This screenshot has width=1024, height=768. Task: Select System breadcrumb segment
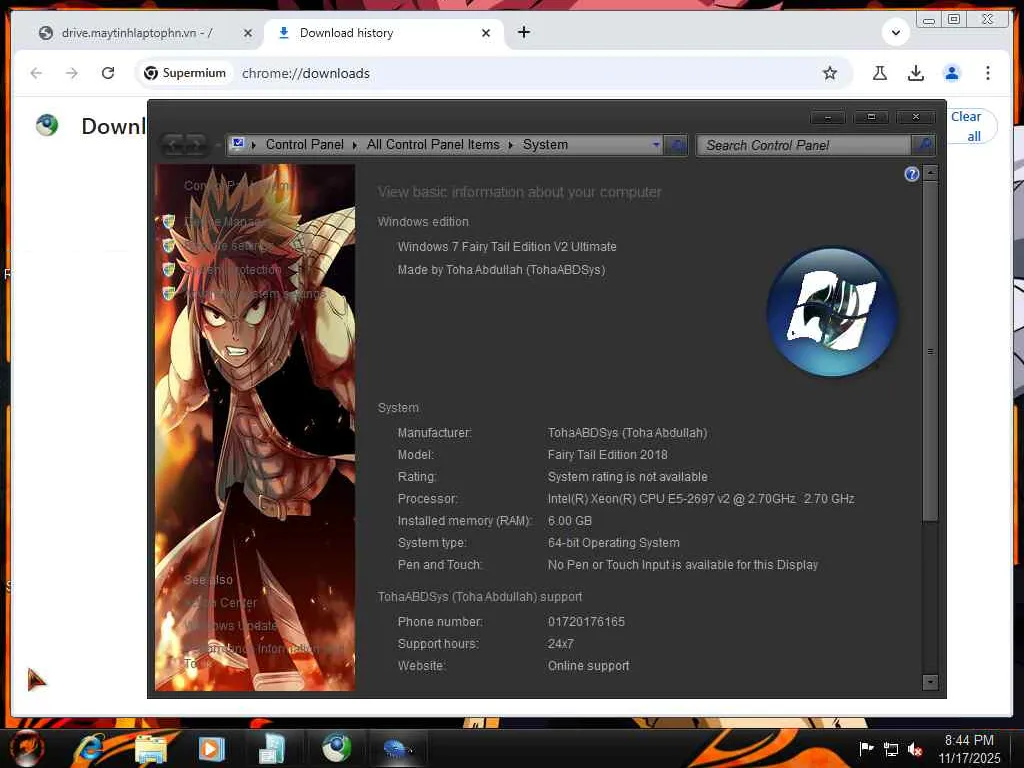[x=545, y=144]
